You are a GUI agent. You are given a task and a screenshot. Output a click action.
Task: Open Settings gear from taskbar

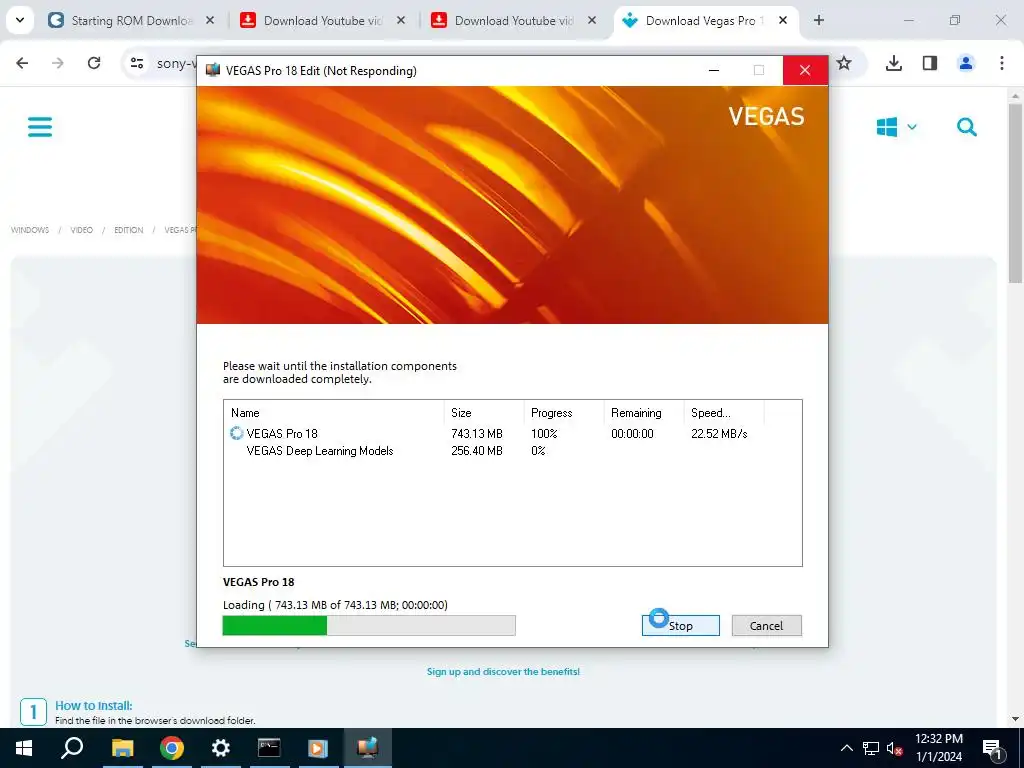[221, 748]
